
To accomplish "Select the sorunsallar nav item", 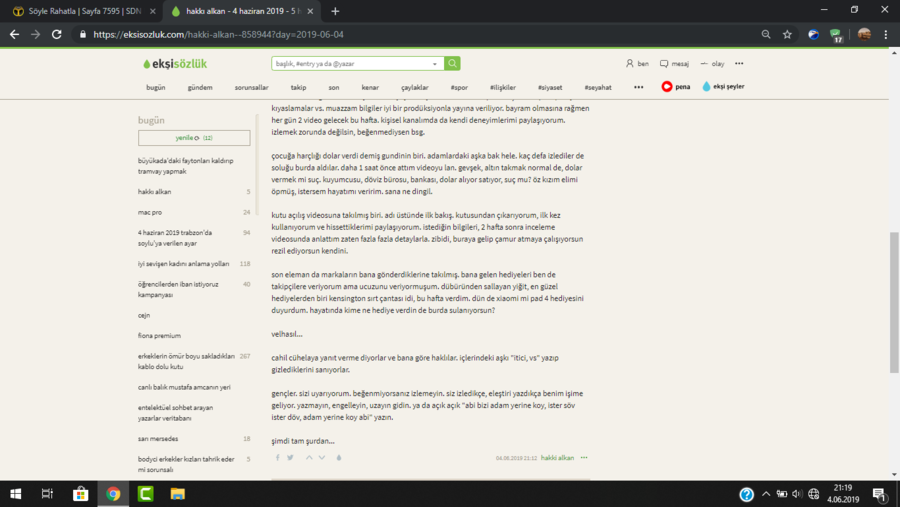I will (251, 87).
